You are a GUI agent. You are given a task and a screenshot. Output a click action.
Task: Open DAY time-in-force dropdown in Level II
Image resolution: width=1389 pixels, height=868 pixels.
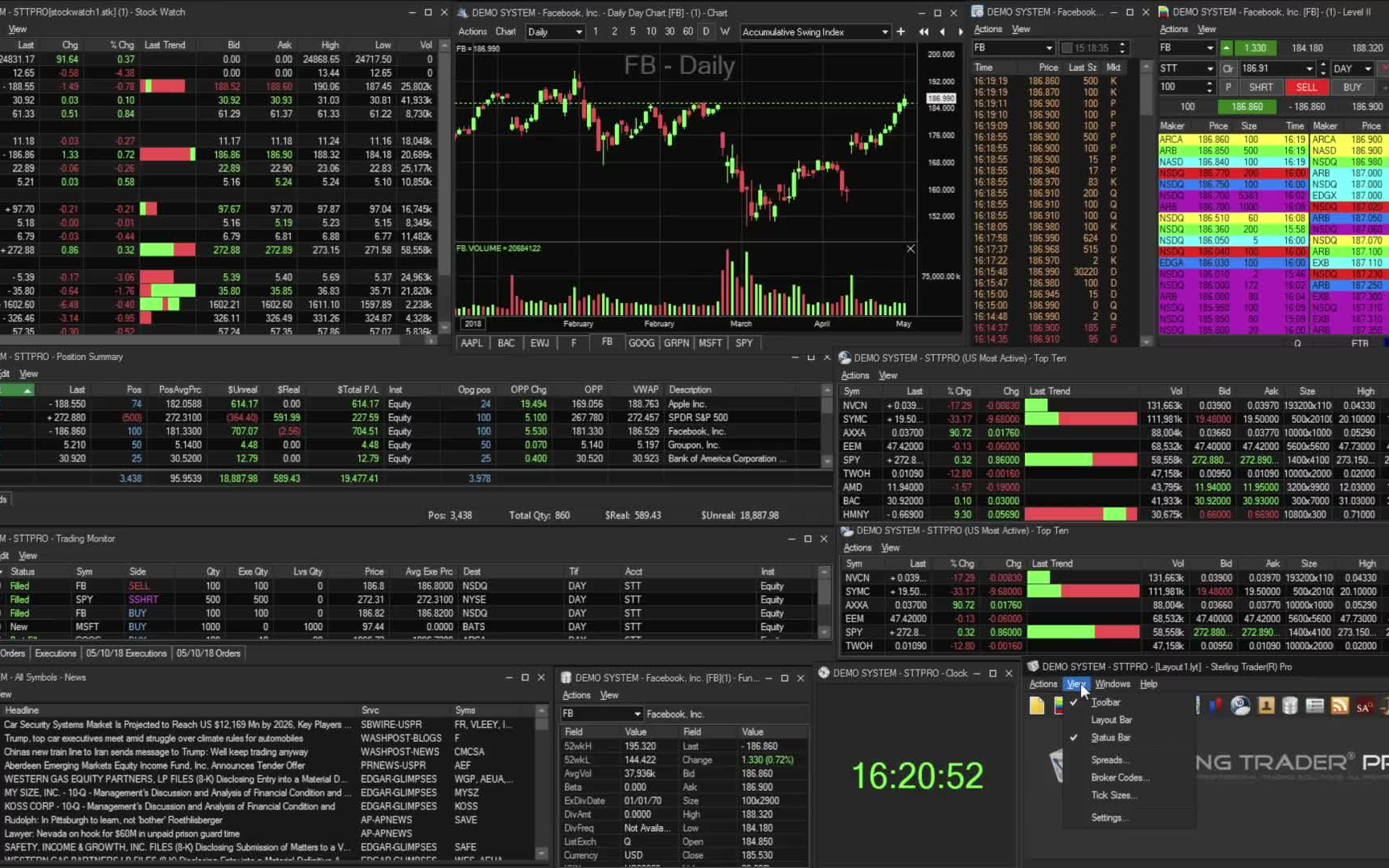click(x=1367, y=68)
